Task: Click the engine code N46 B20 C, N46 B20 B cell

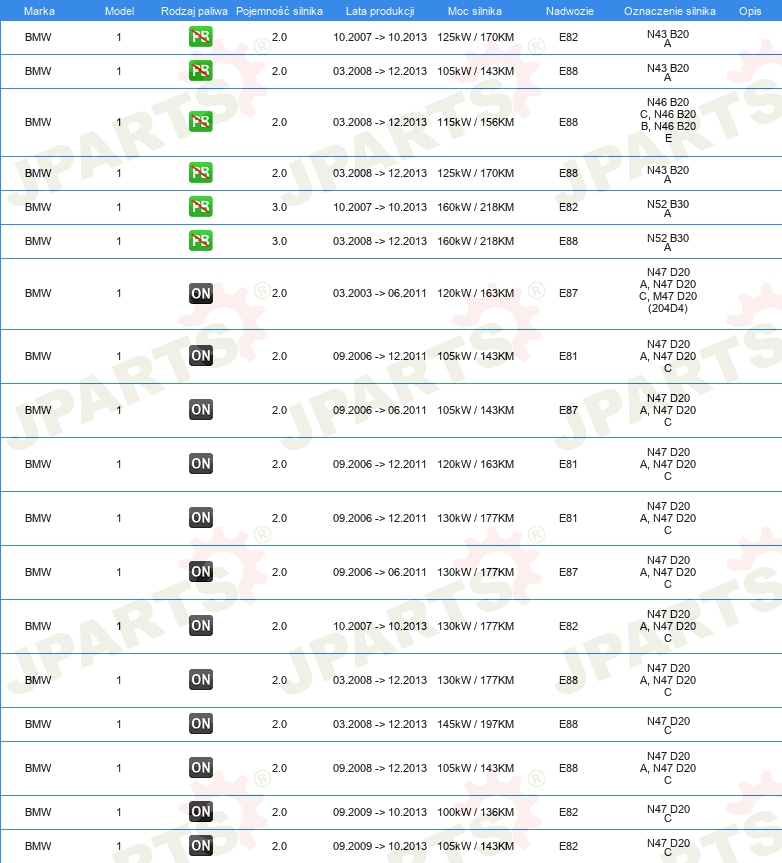Action: coord(668,120)
